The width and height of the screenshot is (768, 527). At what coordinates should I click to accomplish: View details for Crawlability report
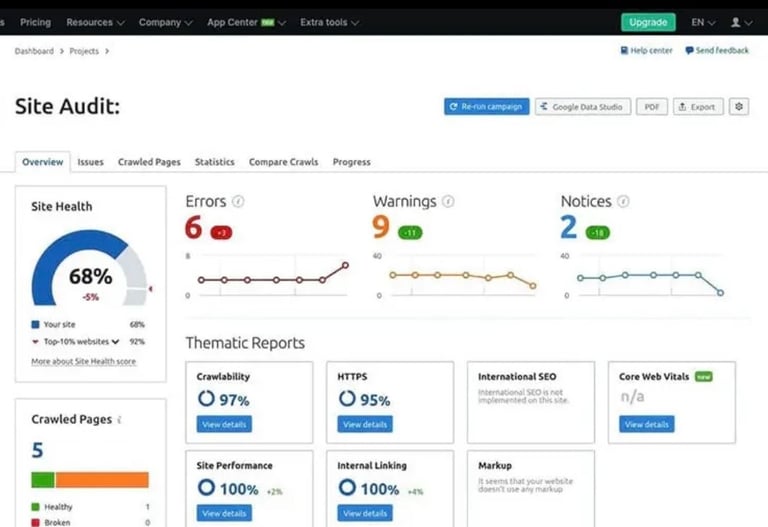[224, 424]
